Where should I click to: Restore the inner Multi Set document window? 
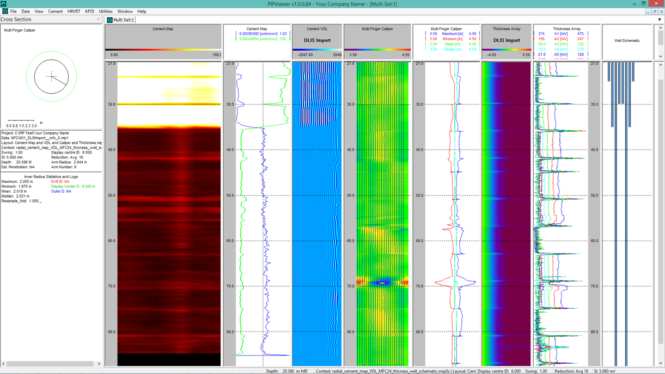(654, 11)
